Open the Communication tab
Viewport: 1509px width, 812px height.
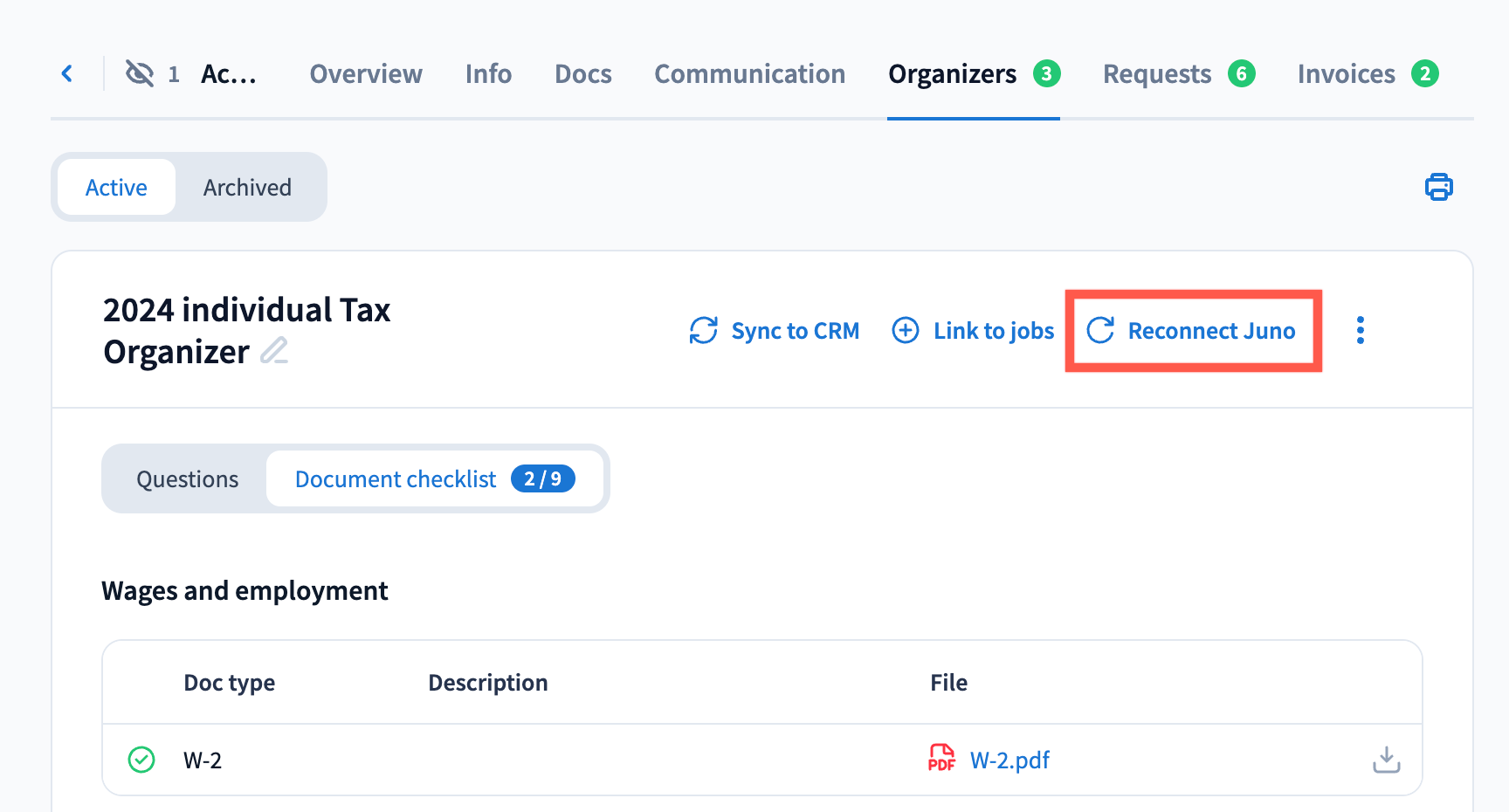click(749, 74)
